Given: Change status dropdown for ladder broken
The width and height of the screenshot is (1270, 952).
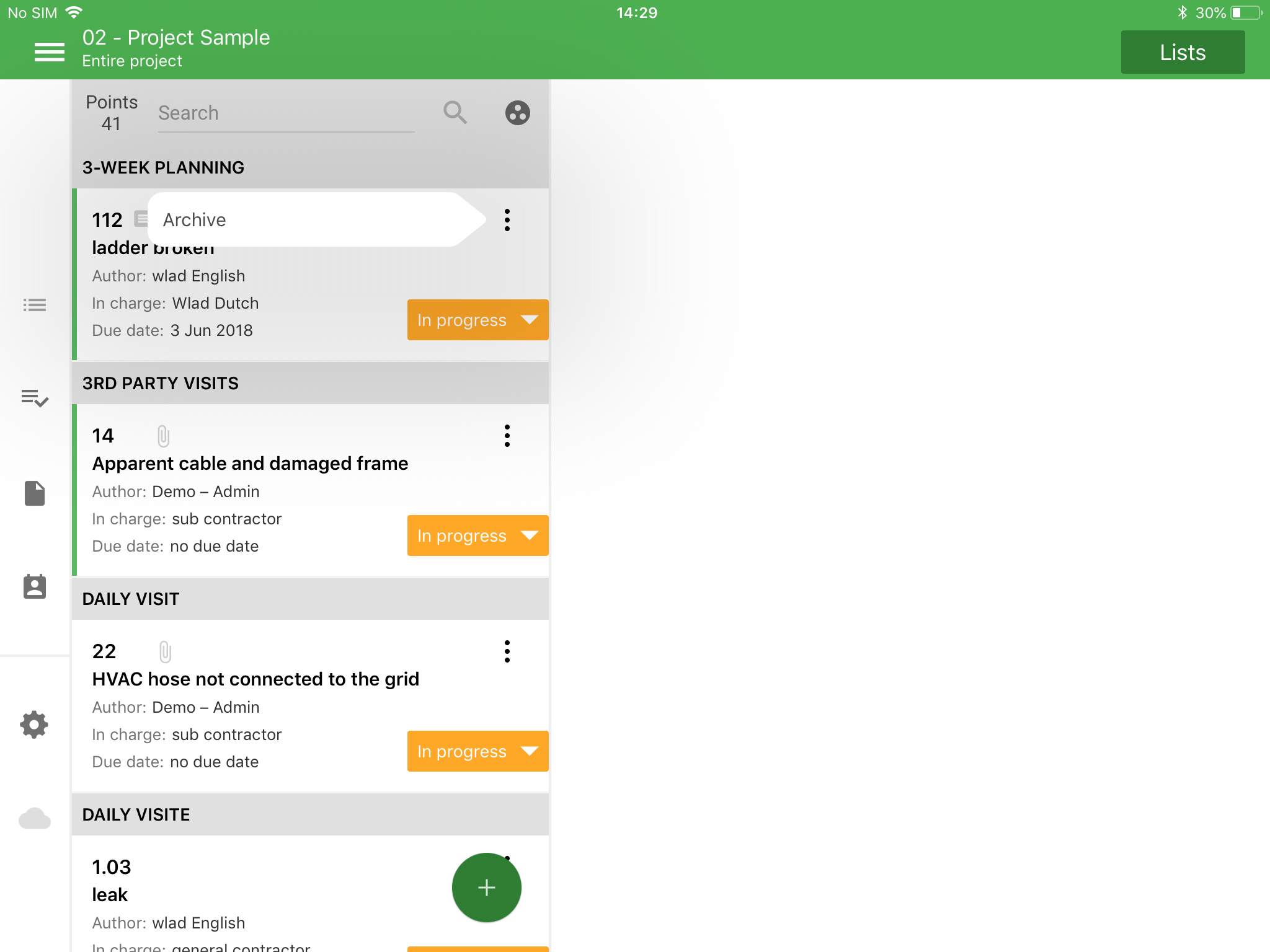Looking at the screenshot, I should click(477, 320).
